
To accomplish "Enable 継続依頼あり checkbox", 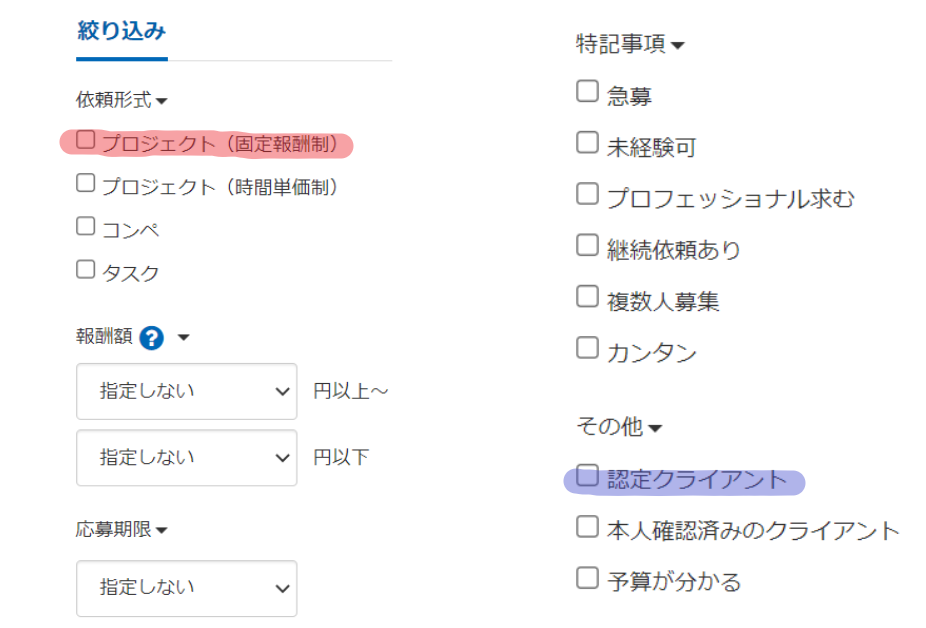I will (587, 245).
